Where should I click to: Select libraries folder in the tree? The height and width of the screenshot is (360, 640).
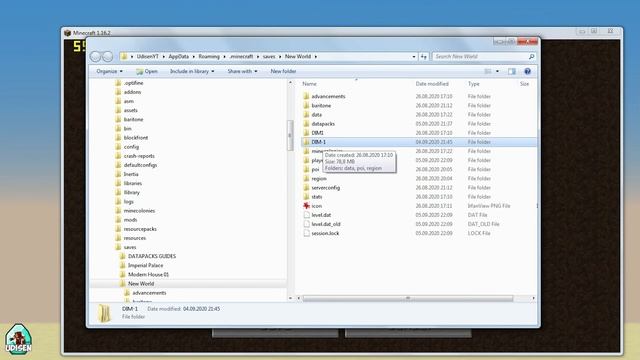point(133,183)
